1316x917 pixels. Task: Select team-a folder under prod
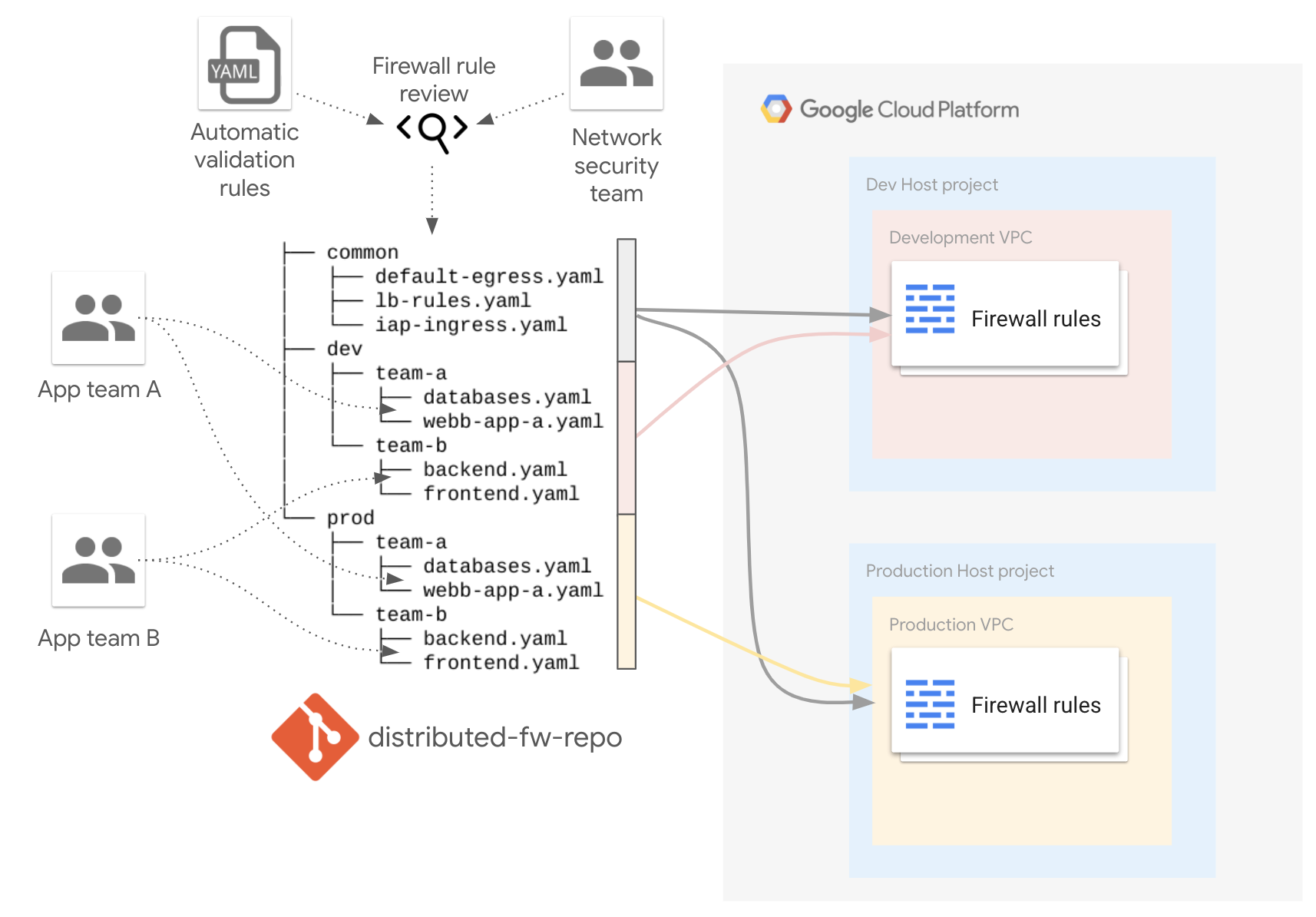411,542
